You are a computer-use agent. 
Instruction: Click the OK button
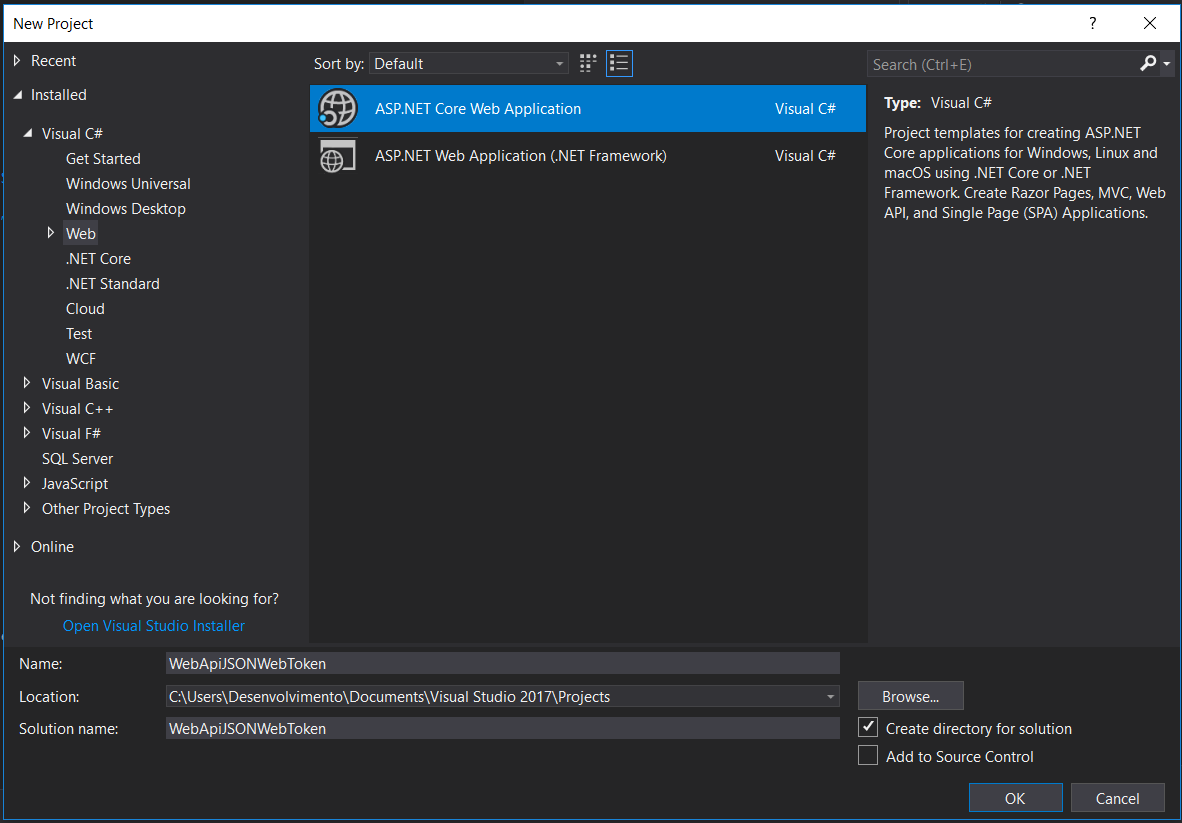pos(1015,798)
